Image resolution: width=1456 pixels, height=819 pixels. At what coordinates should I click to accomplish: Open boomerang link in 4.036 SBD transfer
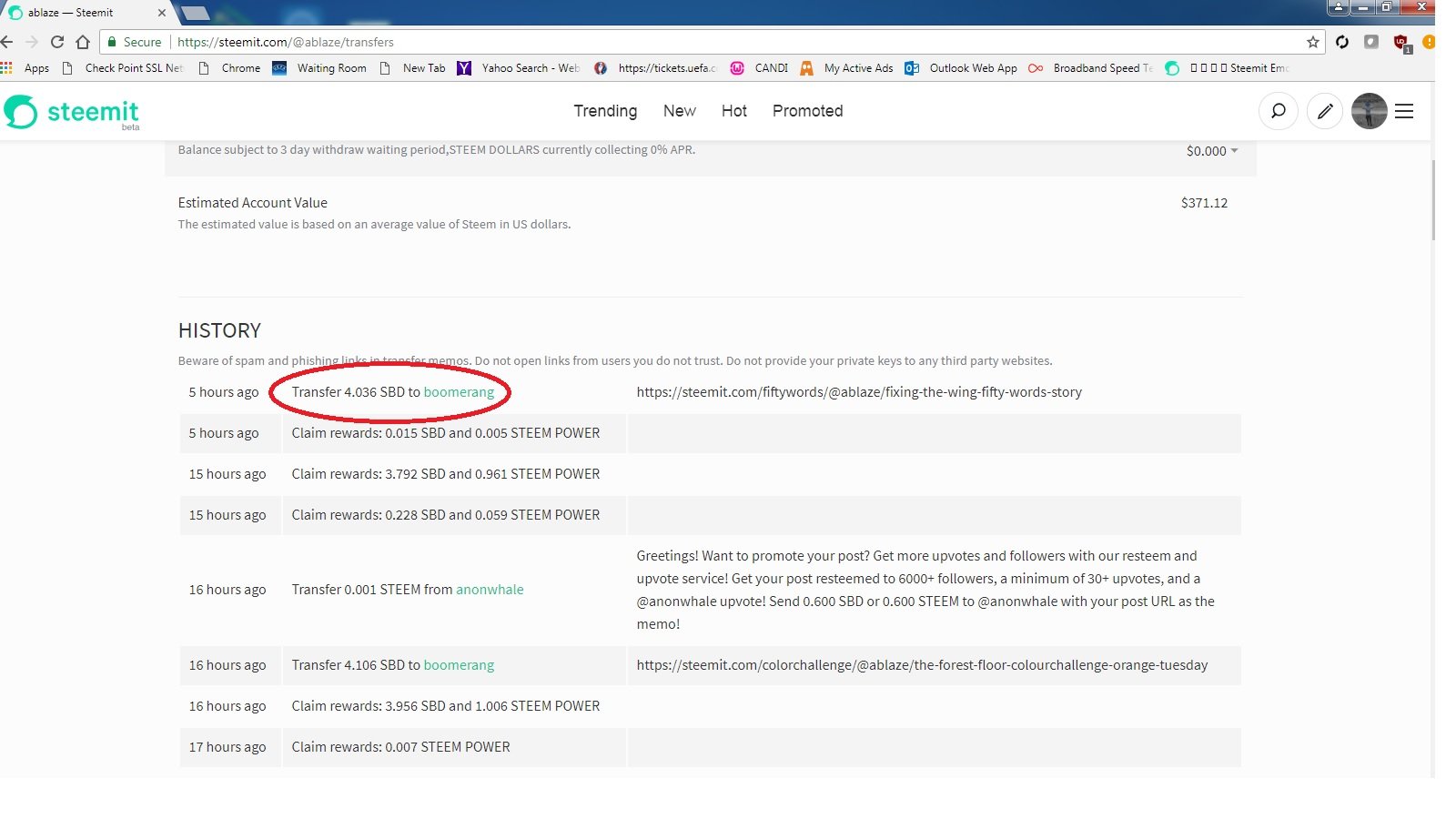459,392
